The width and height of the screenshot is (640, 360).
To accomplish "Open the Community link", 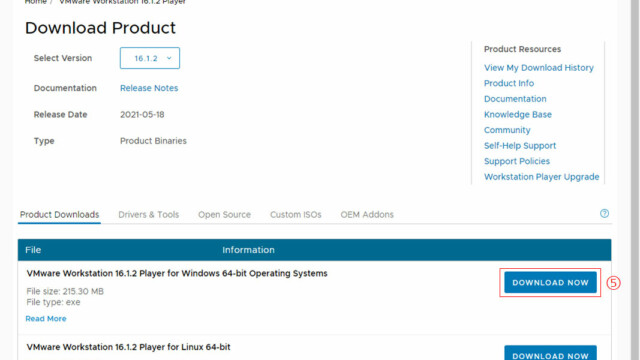I will 507,130.
